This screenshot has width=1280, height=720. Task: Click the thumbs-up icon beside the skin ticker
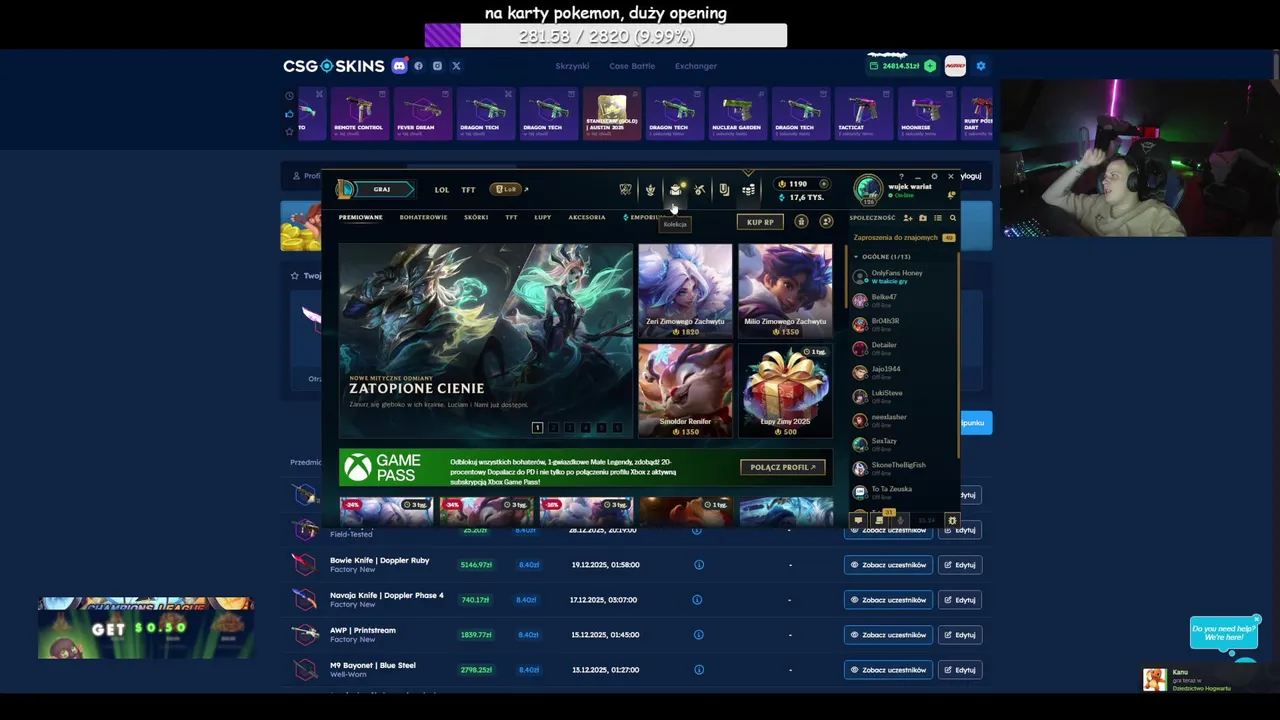tap(289, 114)
